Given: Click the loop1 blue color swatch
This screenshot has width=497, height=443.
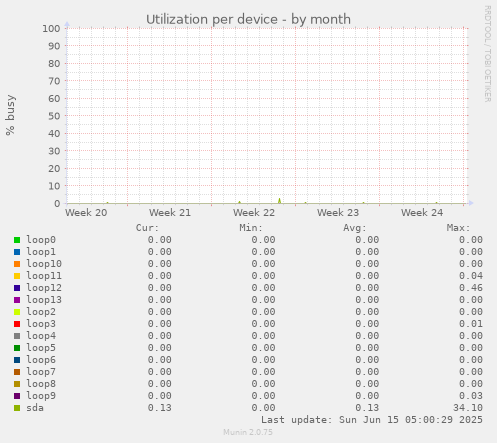Looking at the screenshot, I should coord(17,252).
